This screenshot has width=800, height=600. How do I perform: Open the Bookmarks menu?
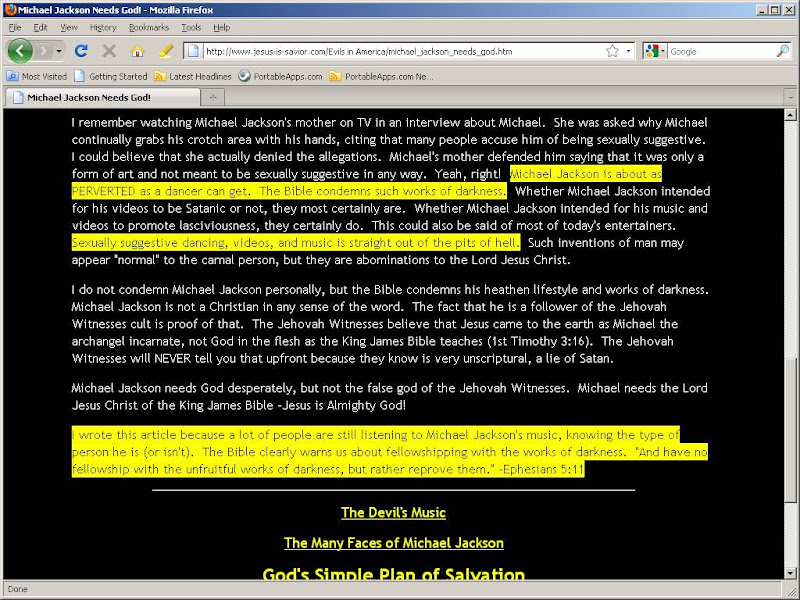pos(148,28)
